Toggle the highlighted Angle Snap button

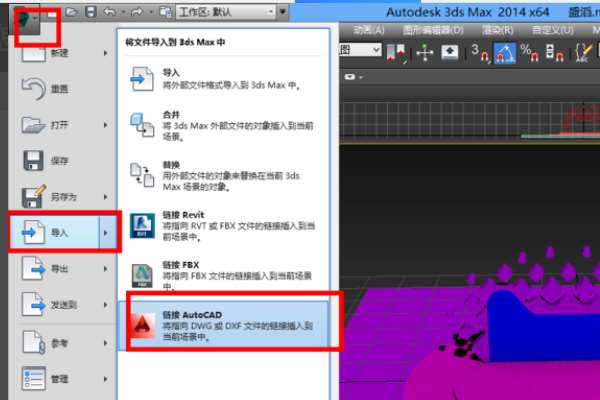505,52
